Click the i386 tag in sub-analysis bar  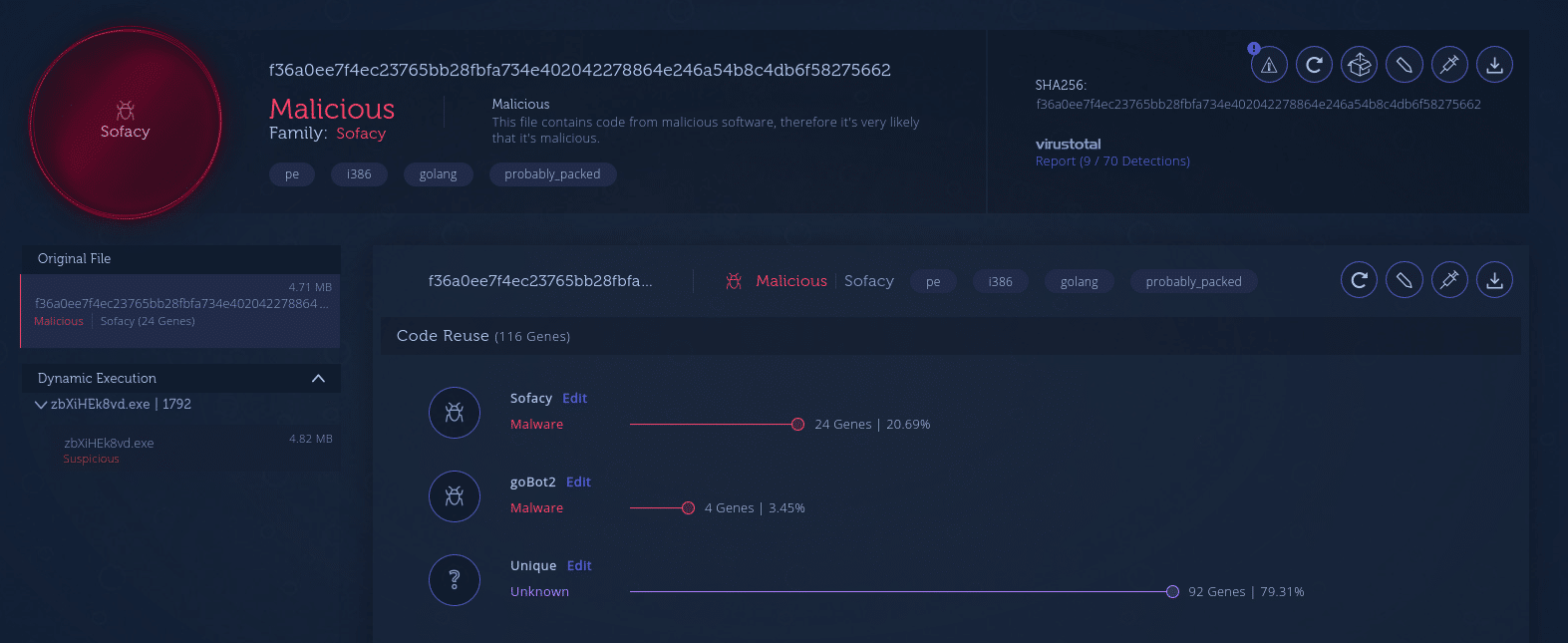pyautogui.click(x=1000, y=282)
